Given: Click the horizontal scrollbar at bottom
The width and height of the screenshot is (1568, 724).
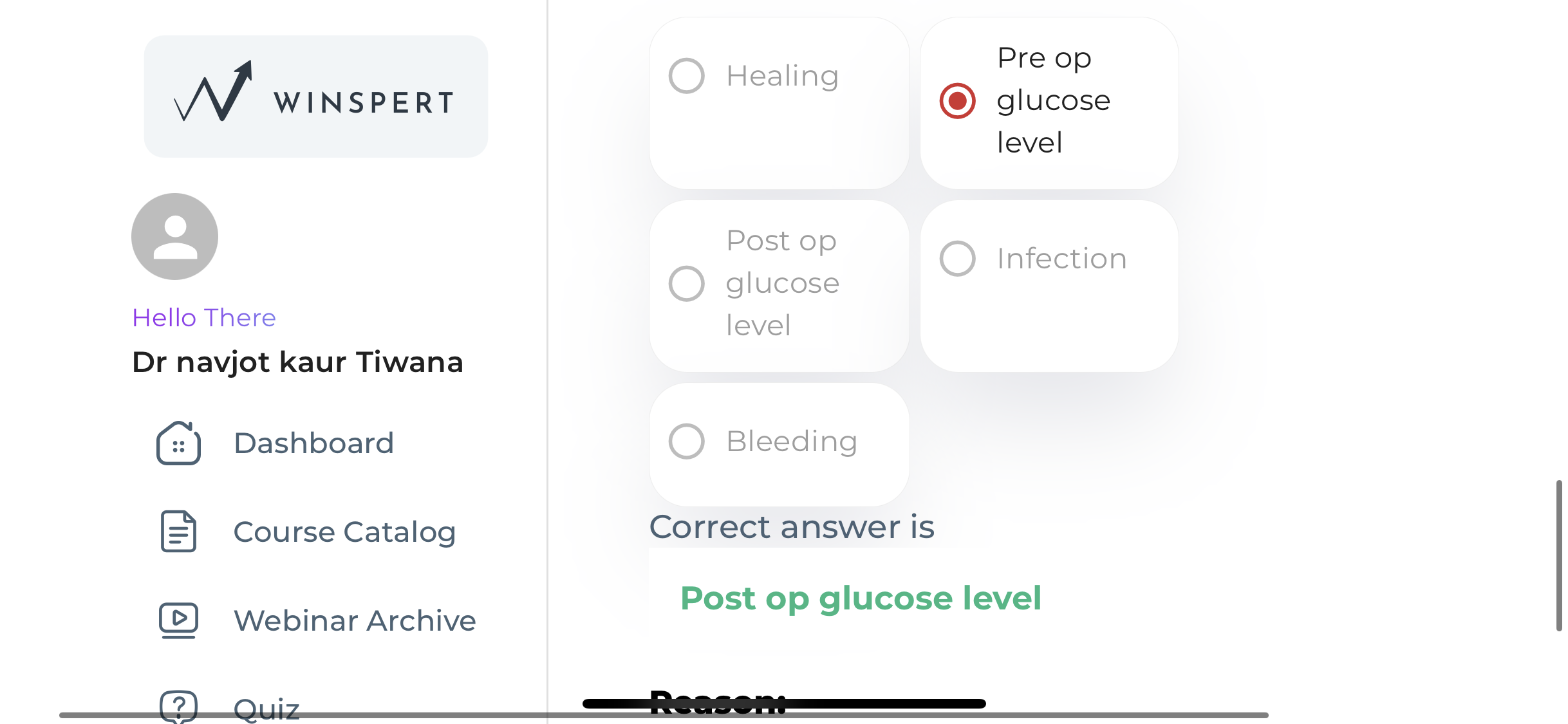Looking at the screenshot, I should (663, 715).
